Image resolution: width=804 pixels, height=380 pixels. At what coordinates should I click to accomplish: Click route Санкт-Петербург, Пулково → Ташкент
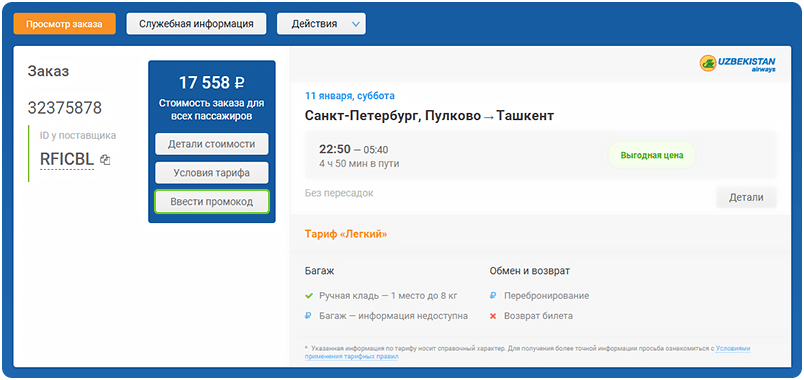(x=429, y=115)
